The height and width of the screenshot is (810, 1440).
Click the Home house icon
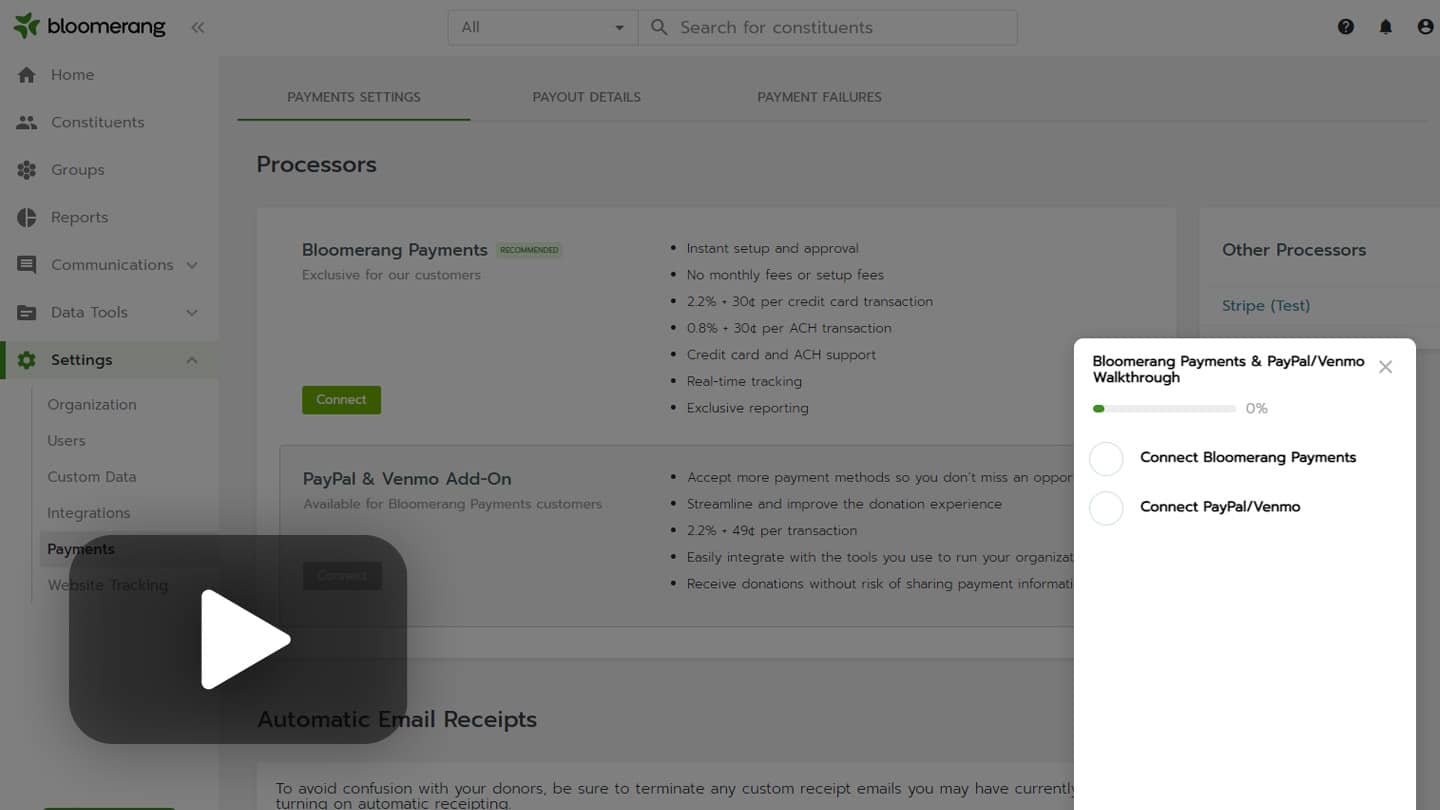click(x=27, y=75)
